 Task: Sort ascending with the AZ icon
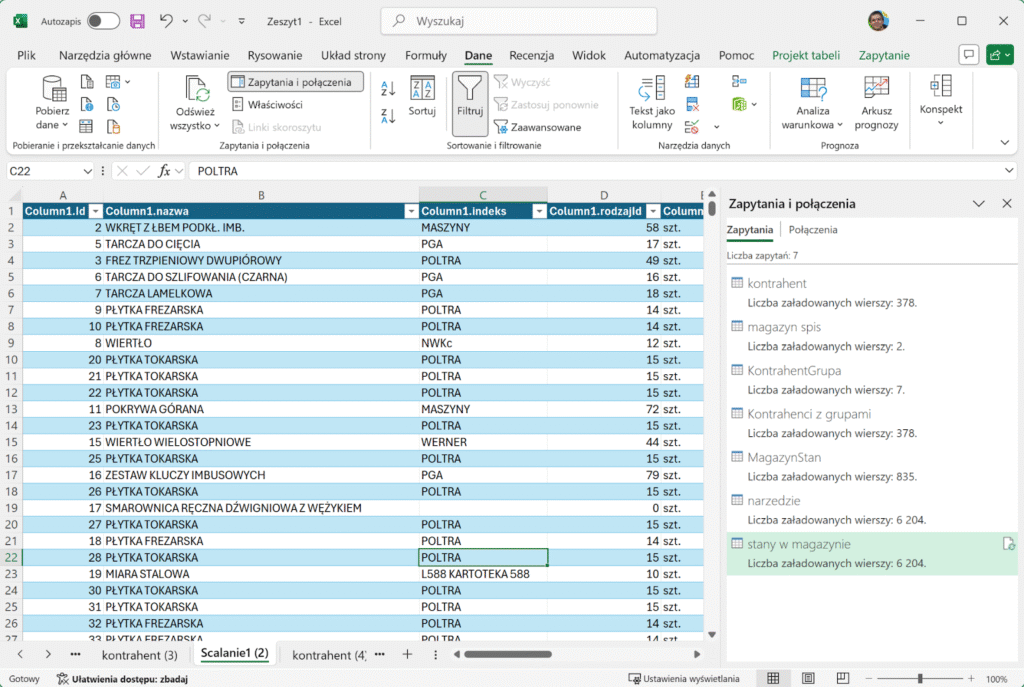pos(390,87)
